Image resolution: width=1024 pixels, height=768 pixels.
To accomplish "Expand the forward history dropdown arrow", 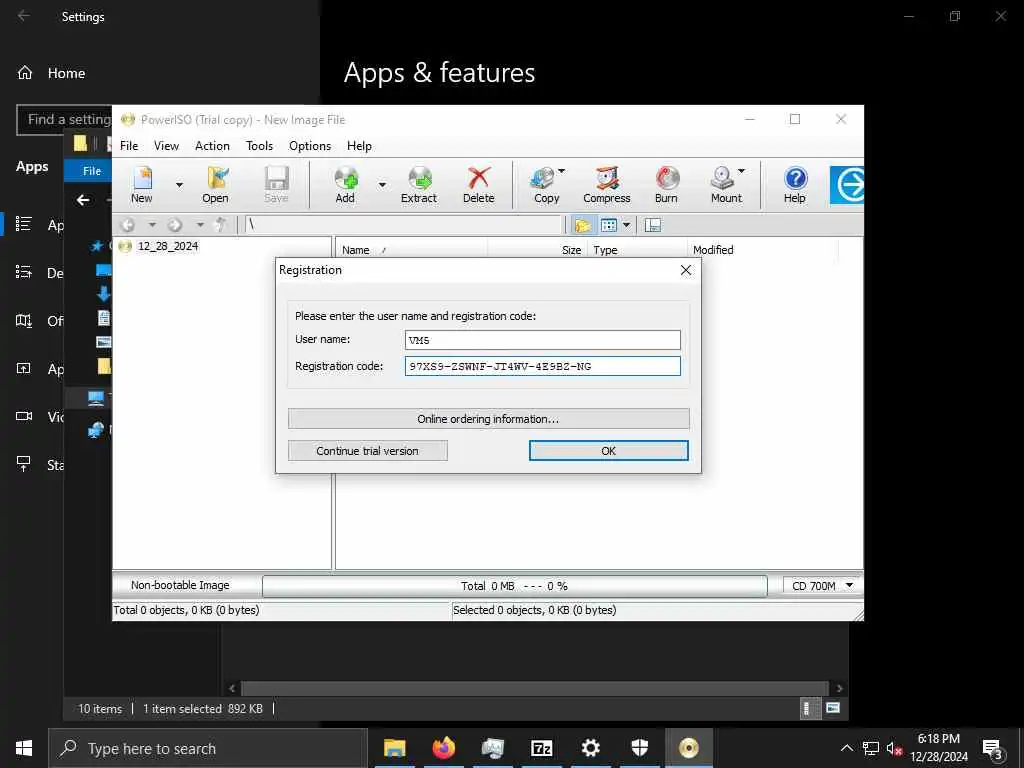I will (x=200, y=225).
